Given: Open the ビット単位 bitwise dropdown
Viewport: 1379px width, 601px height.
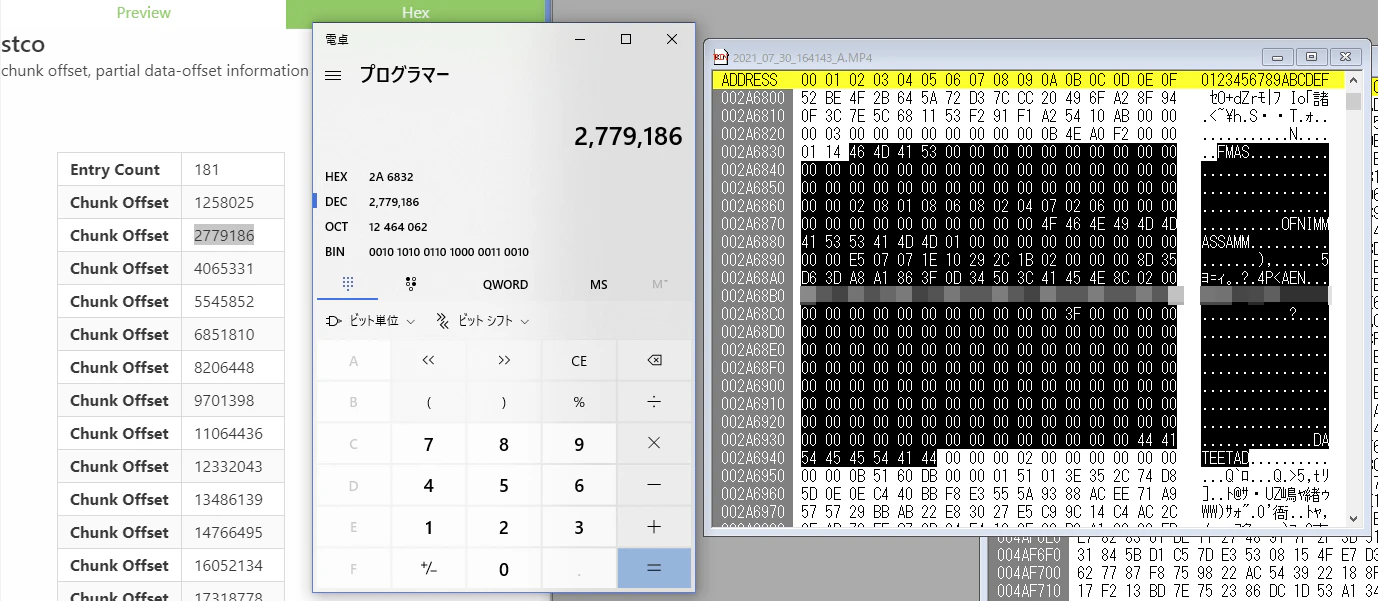Looking at the screenshot, I should 370,321.
